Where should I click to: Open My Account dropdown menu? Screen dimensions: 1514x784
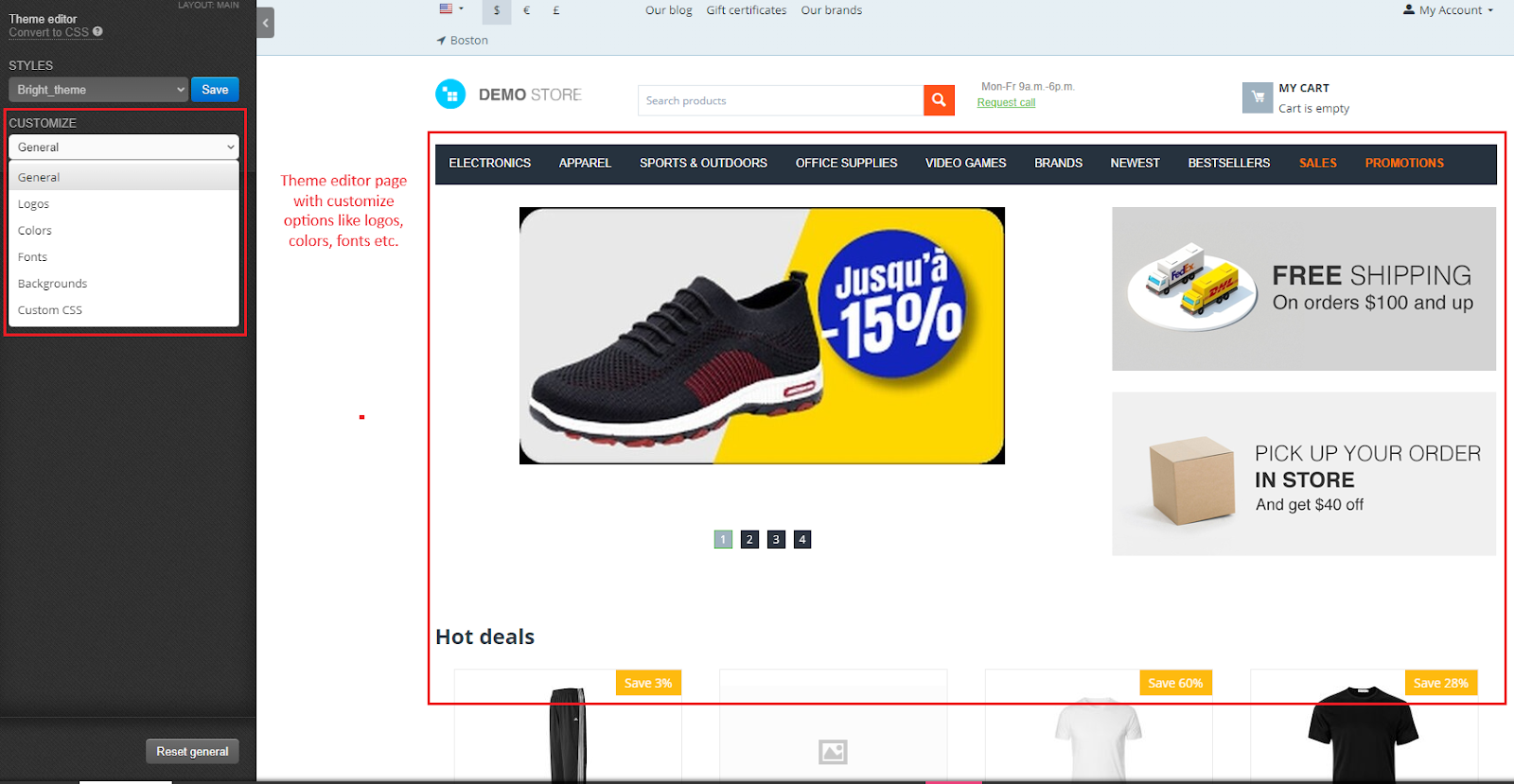point(1449,10)
